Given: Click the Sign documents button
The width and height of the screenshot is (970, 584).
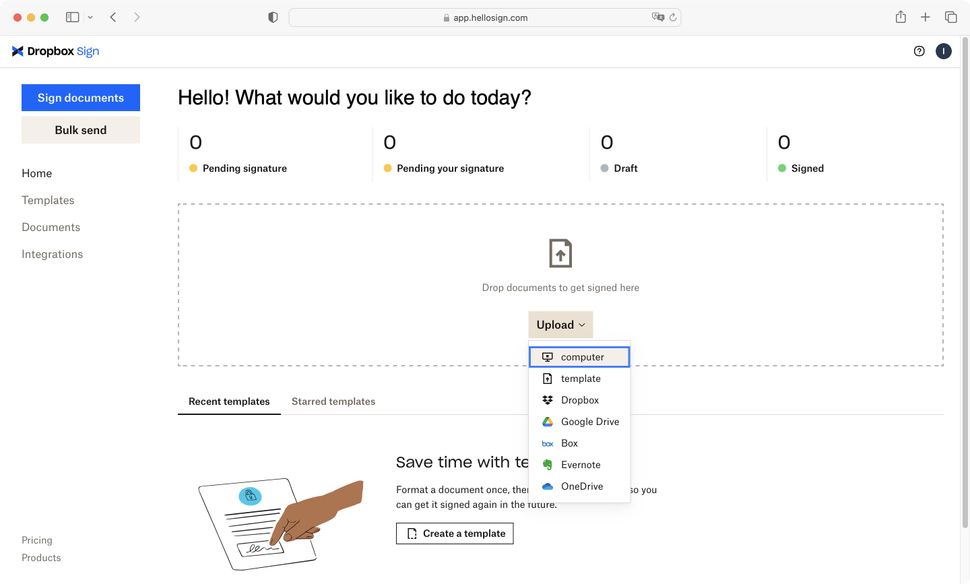Looking at the screenshot, I should click(81, 98).
